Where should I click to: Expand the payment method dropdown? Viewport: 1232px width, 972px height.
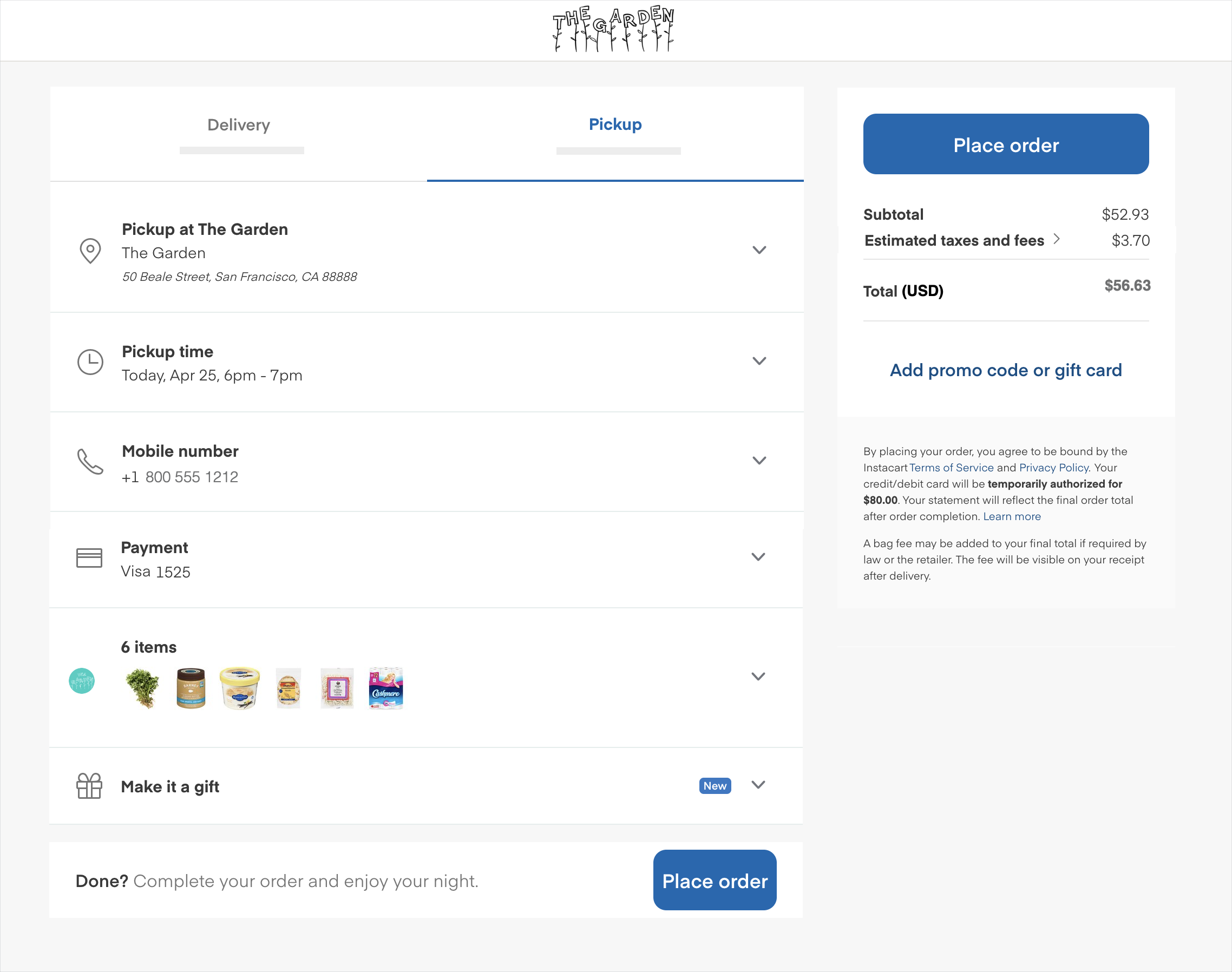pos(759,557)
